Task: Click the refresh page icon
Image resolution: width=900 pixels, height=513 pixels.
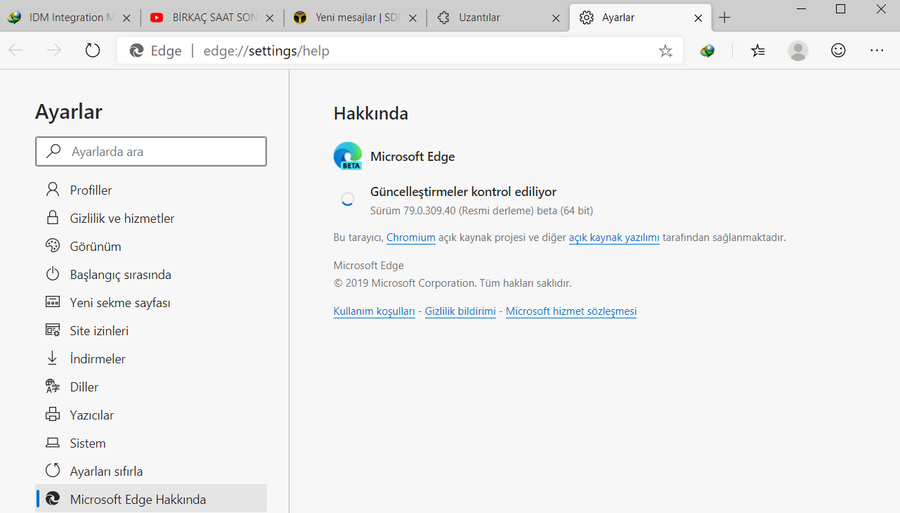Action: (x=92, y=50)
